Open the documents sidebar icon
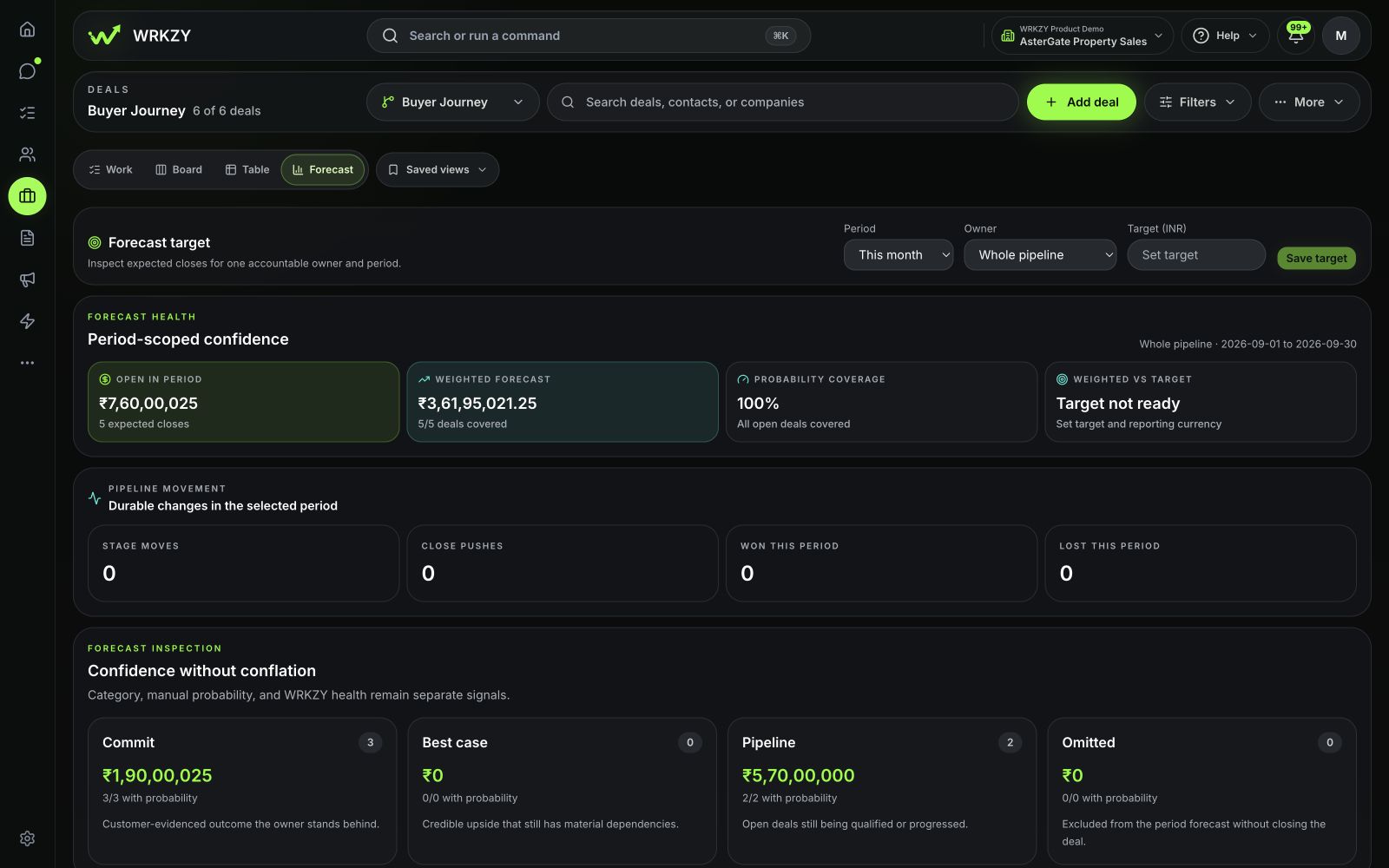 click(x=27, y=238)
